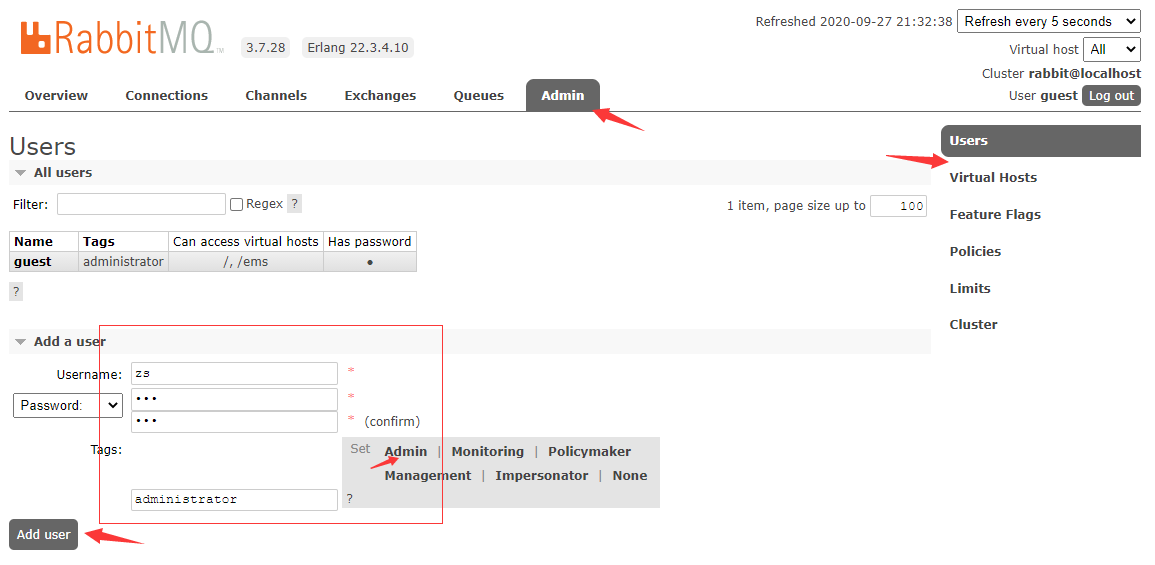Open Feature Flags in the sidebar
This screenshot has width=1155, height=565.
pyautogui.click(x=995, y=214)
